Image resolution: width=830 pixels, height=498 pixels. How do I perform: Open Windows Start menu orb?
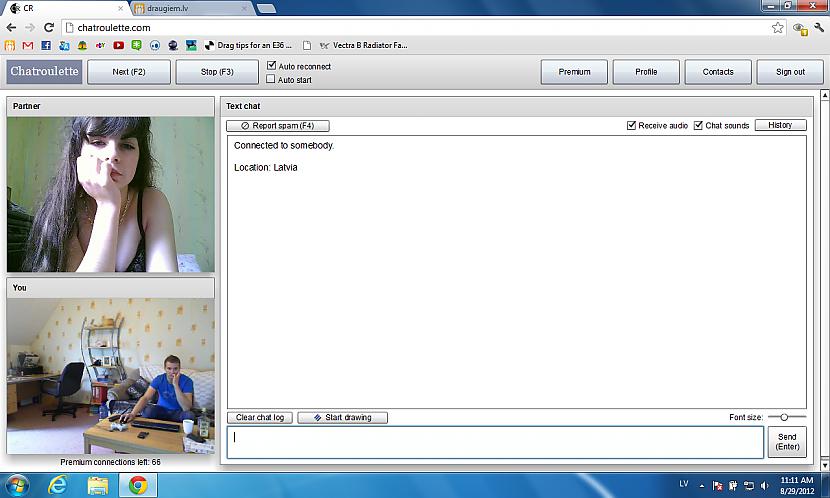[16, 485]
